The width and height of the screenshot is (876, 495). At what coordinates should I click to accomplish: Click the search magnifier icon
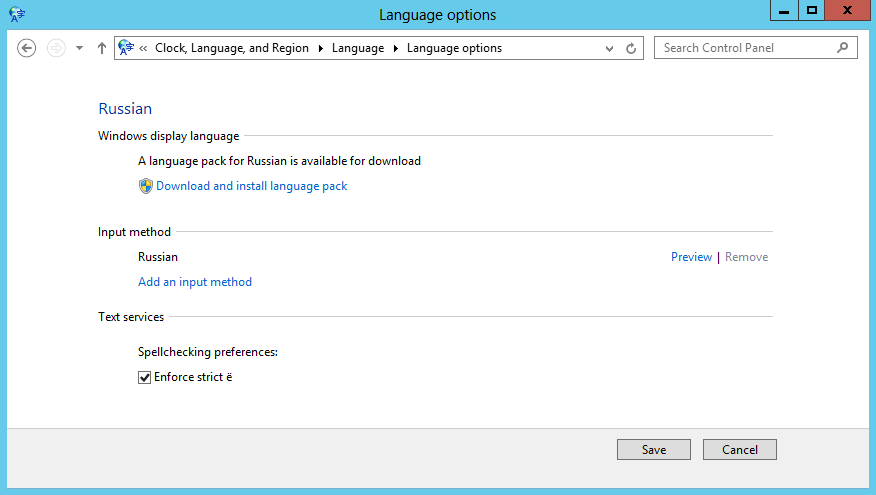click(843, 47)
